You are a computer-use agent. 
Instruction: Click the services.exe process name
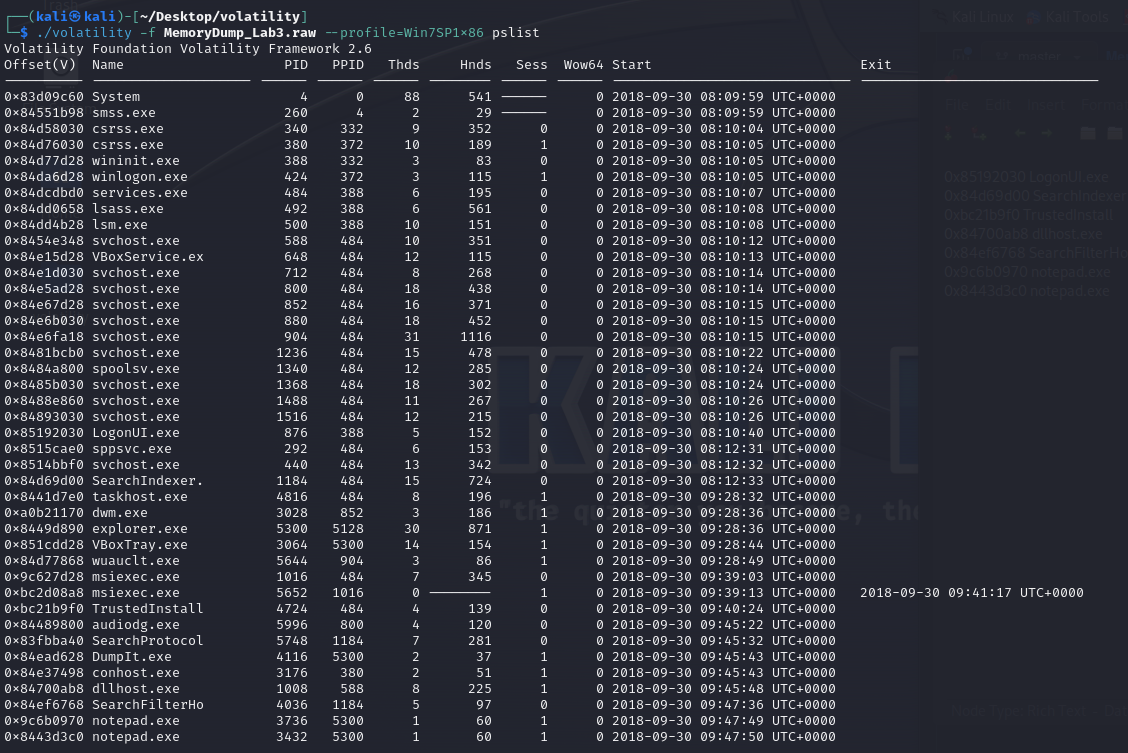coord(140,193)
